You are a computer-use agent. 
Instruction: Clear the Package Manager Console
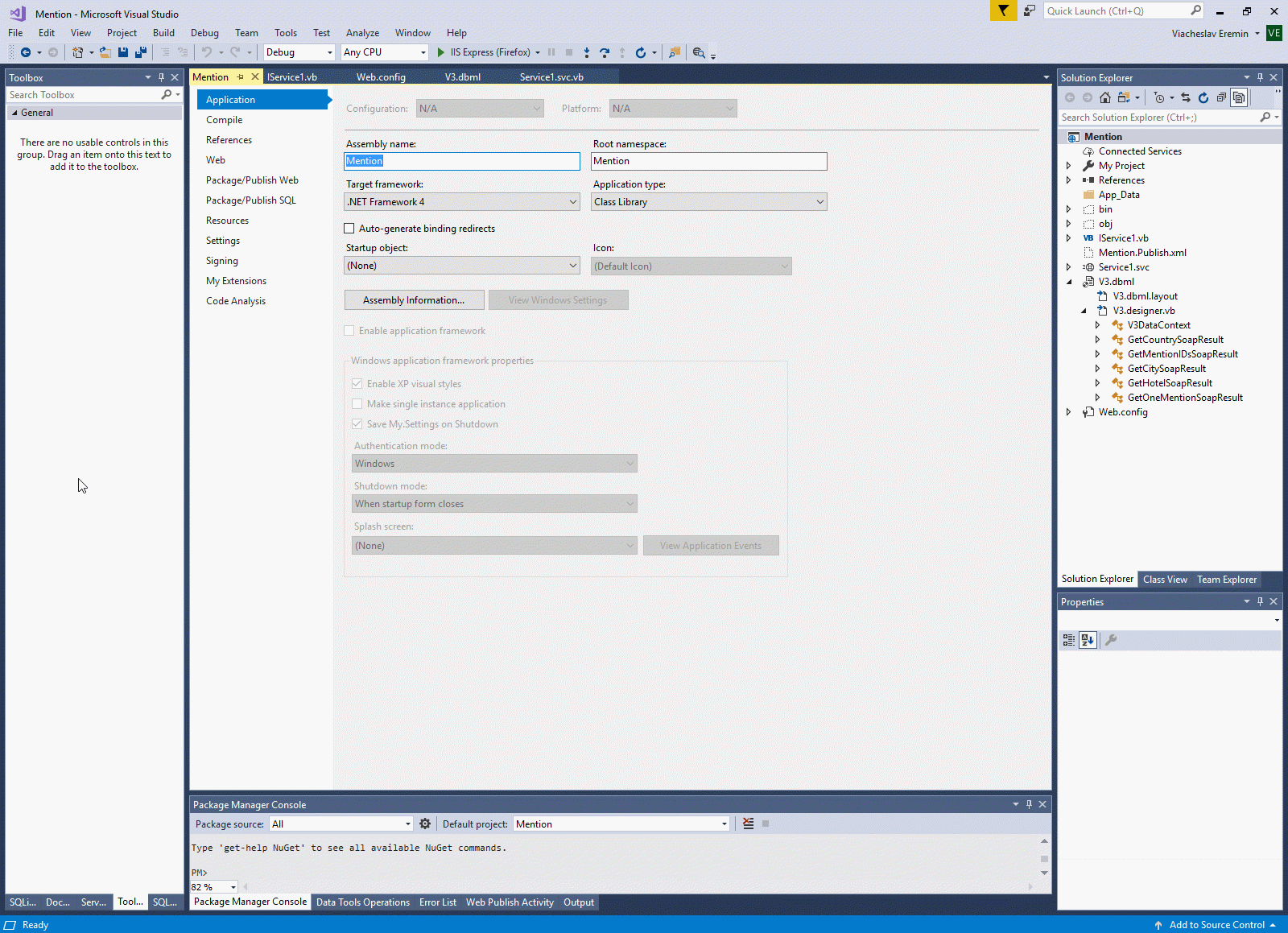click(x=749, y=824)
